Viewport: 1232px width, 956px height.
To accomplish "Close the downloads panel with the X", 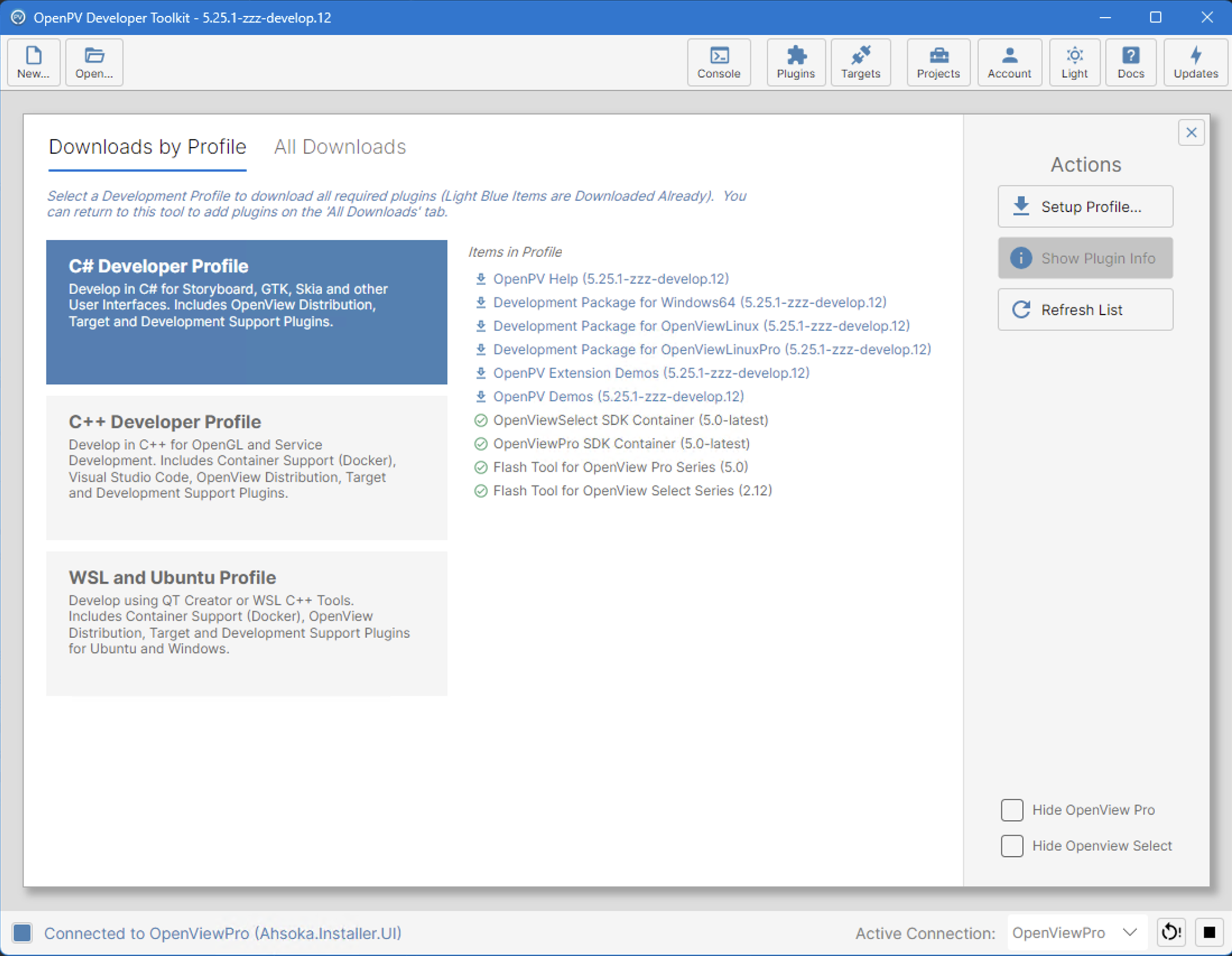I will click(x=1192, y=133).
